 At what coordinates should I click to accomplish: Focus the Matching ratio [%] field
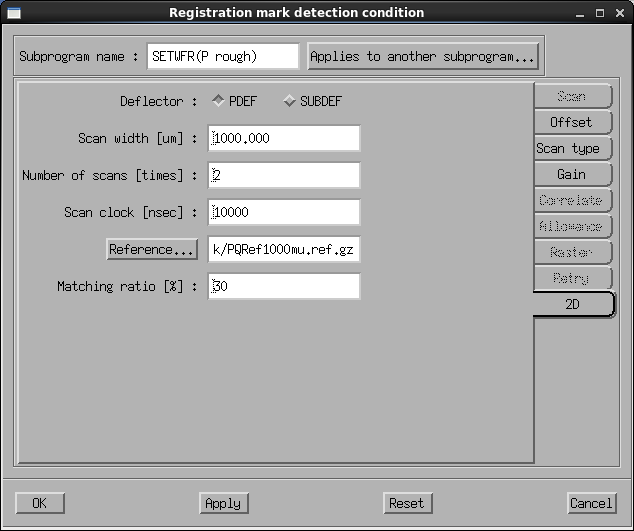284,286
